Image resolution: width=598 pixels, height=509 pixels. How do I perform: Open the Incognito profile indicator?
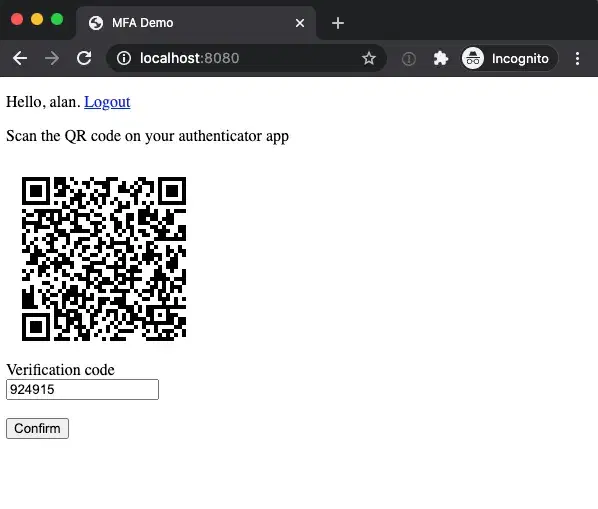[x=509, y=58]
